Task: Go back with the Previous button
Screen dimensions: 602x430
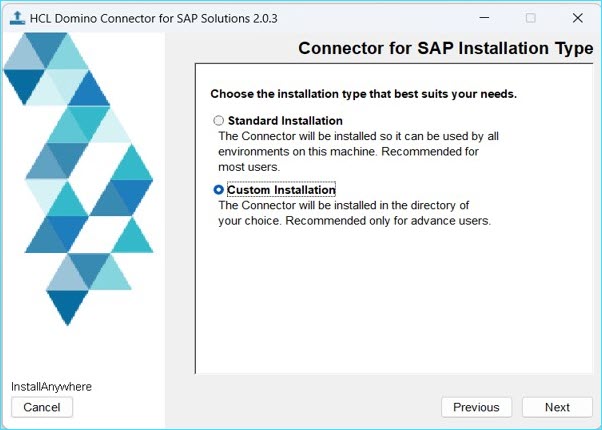Action: click(476, 407)
